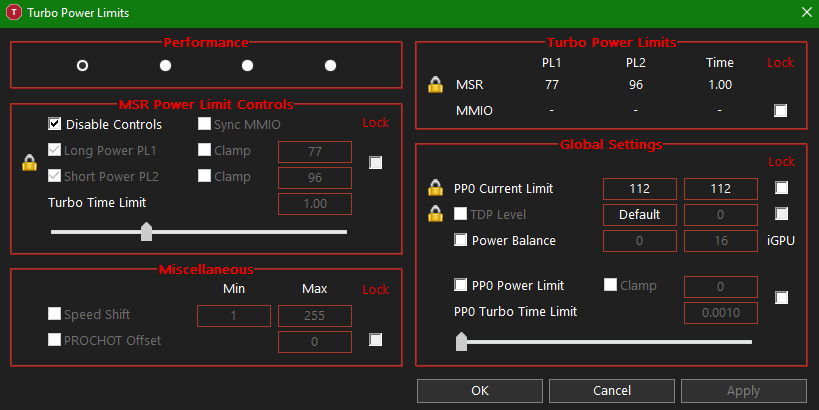Check the Lock box in MSR Power Limit Controls

[x=375, y=162]
